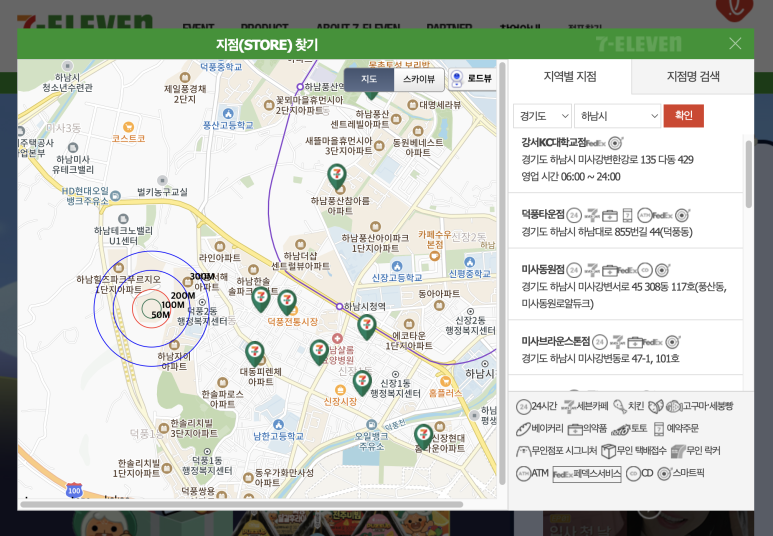Click the 7-Eleven pin near 홈타운아파트
This screenshot has width=773, height=536.
[424, 435]
